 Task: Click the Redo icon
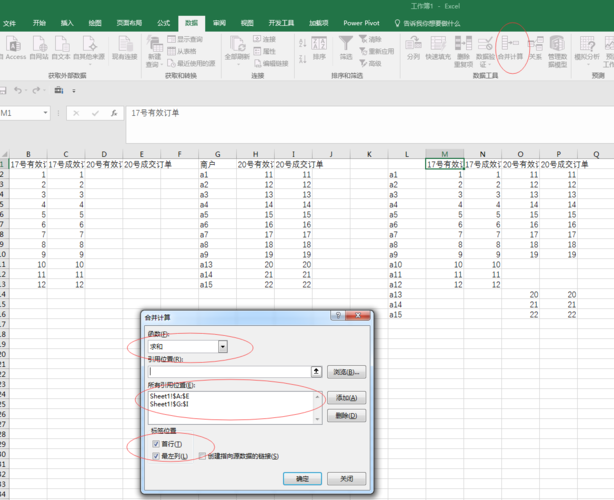(36, 90)
